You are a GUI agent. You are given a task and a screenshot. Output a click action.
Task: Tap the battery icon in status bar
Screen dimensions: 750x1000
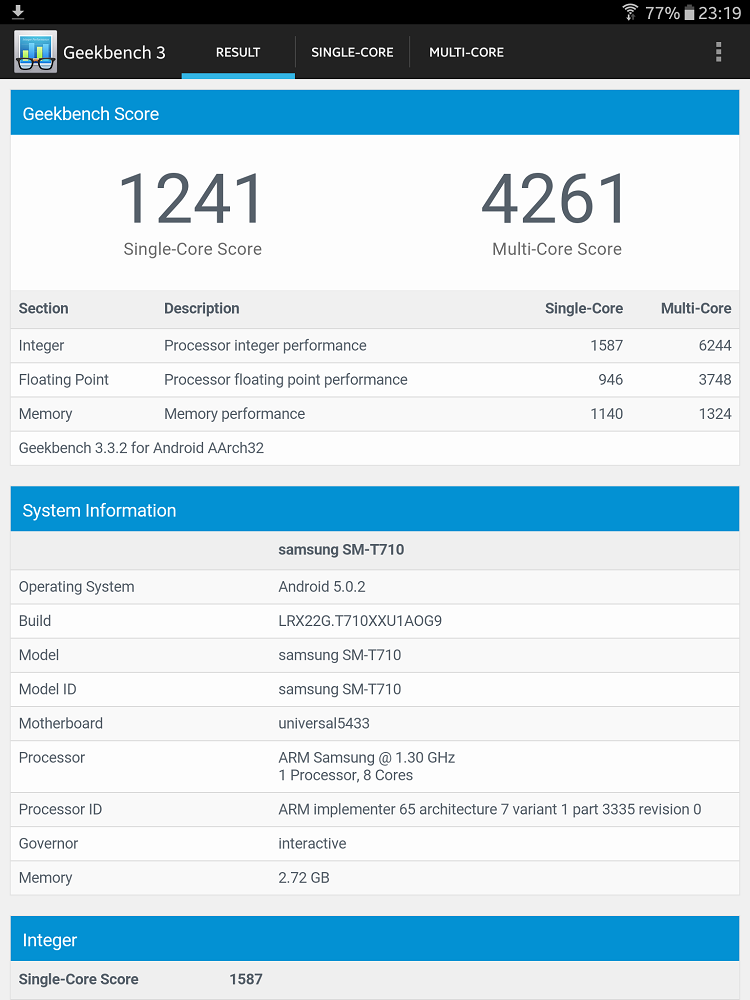tap(689, 13)
